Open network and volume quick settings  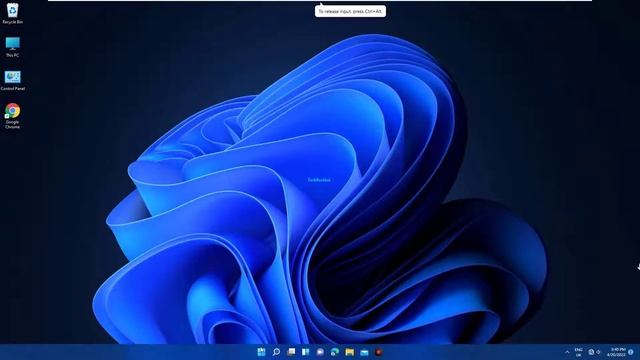(x=595, y=352)
